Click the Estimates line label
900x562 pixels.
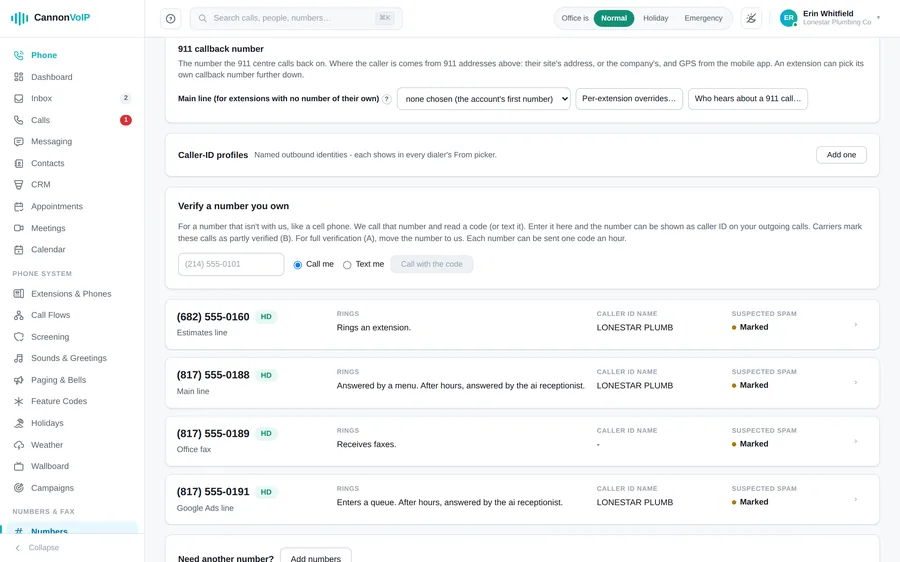pos(202,333)
